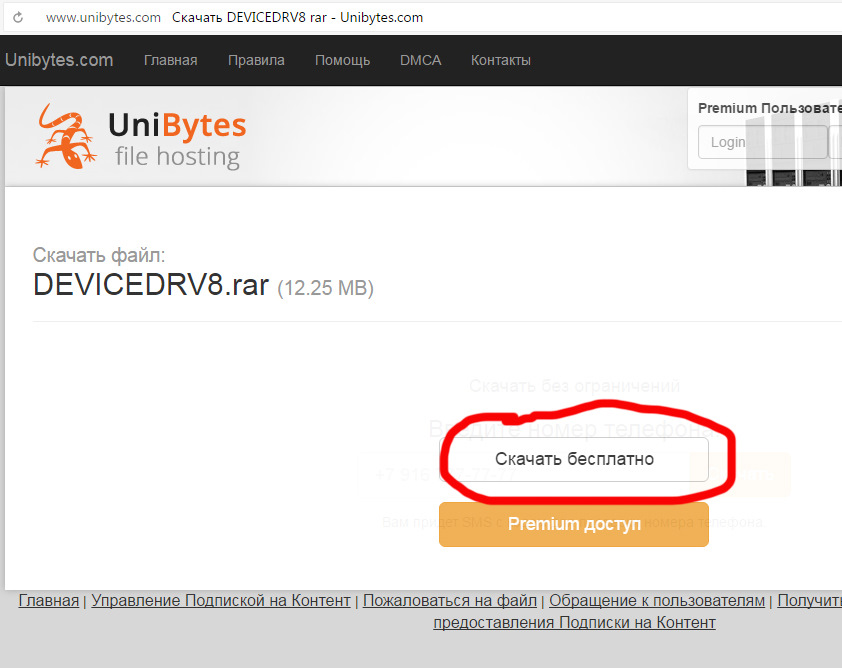Open Управление Подпиской на Контент link

click(x=221, y=600)
